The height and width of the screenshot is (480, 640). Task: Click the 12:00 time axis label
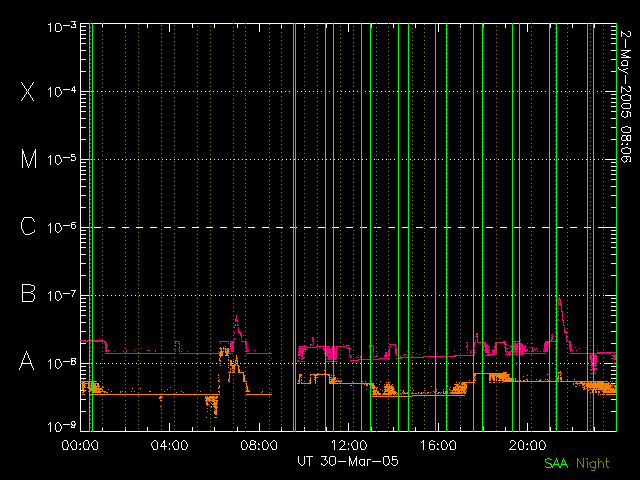coord(349,445)
